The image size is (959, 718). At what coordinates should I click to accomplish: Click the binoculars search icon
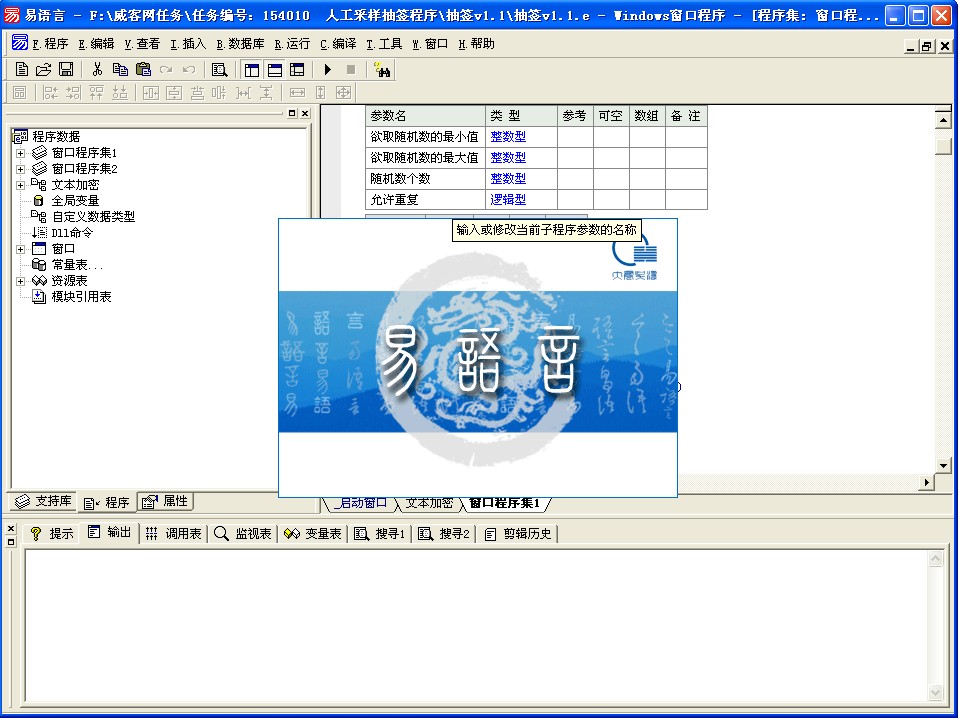click(381, 70)
